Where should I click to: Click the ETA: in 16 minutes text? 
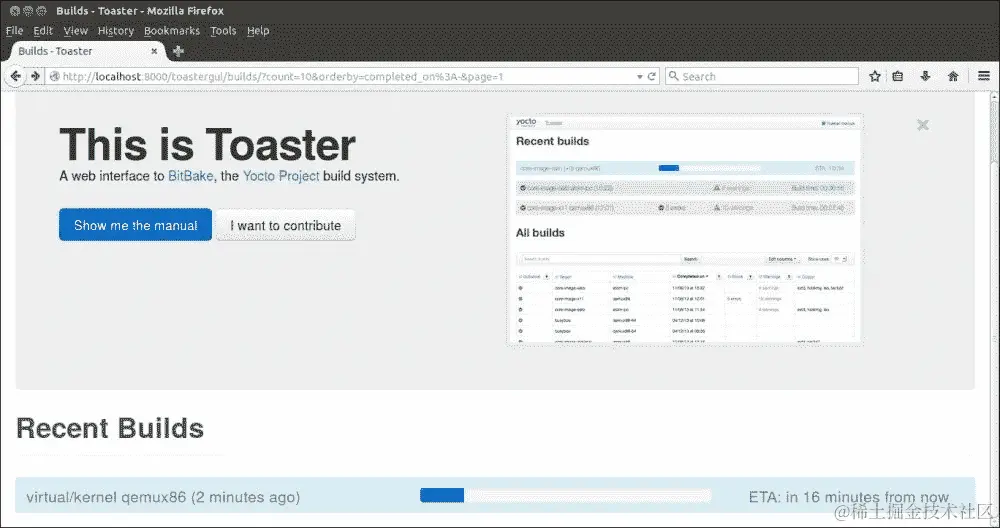pos(848,497)
